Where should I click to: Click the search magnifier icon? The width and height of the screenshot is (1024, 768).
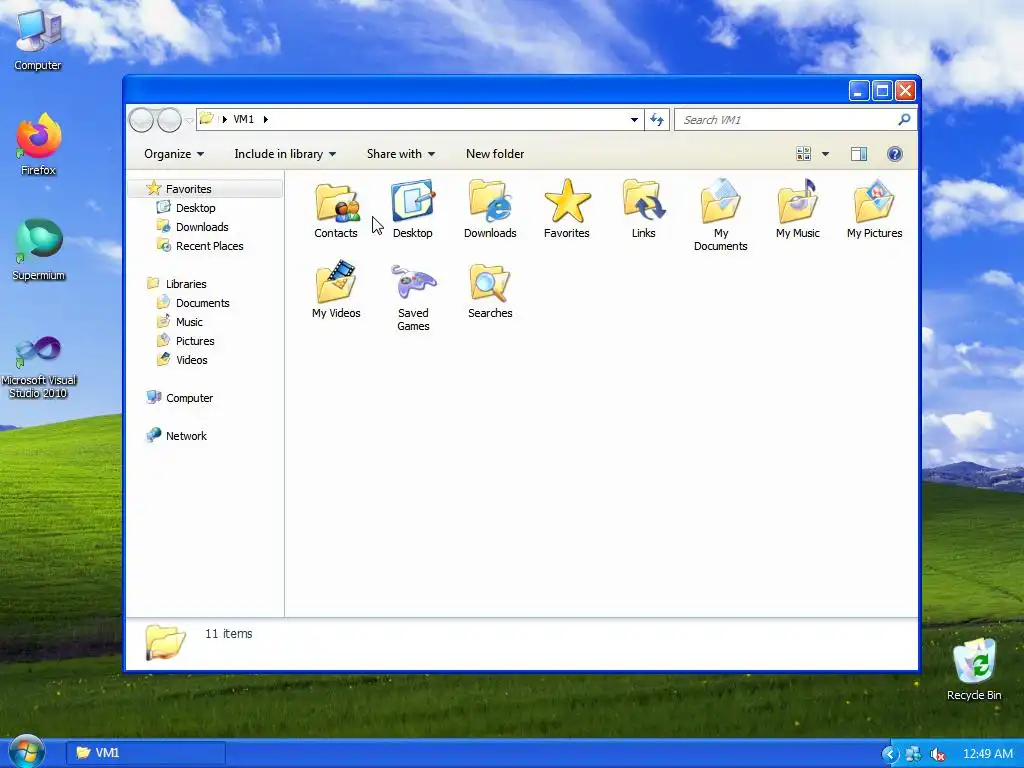point(904,120)
